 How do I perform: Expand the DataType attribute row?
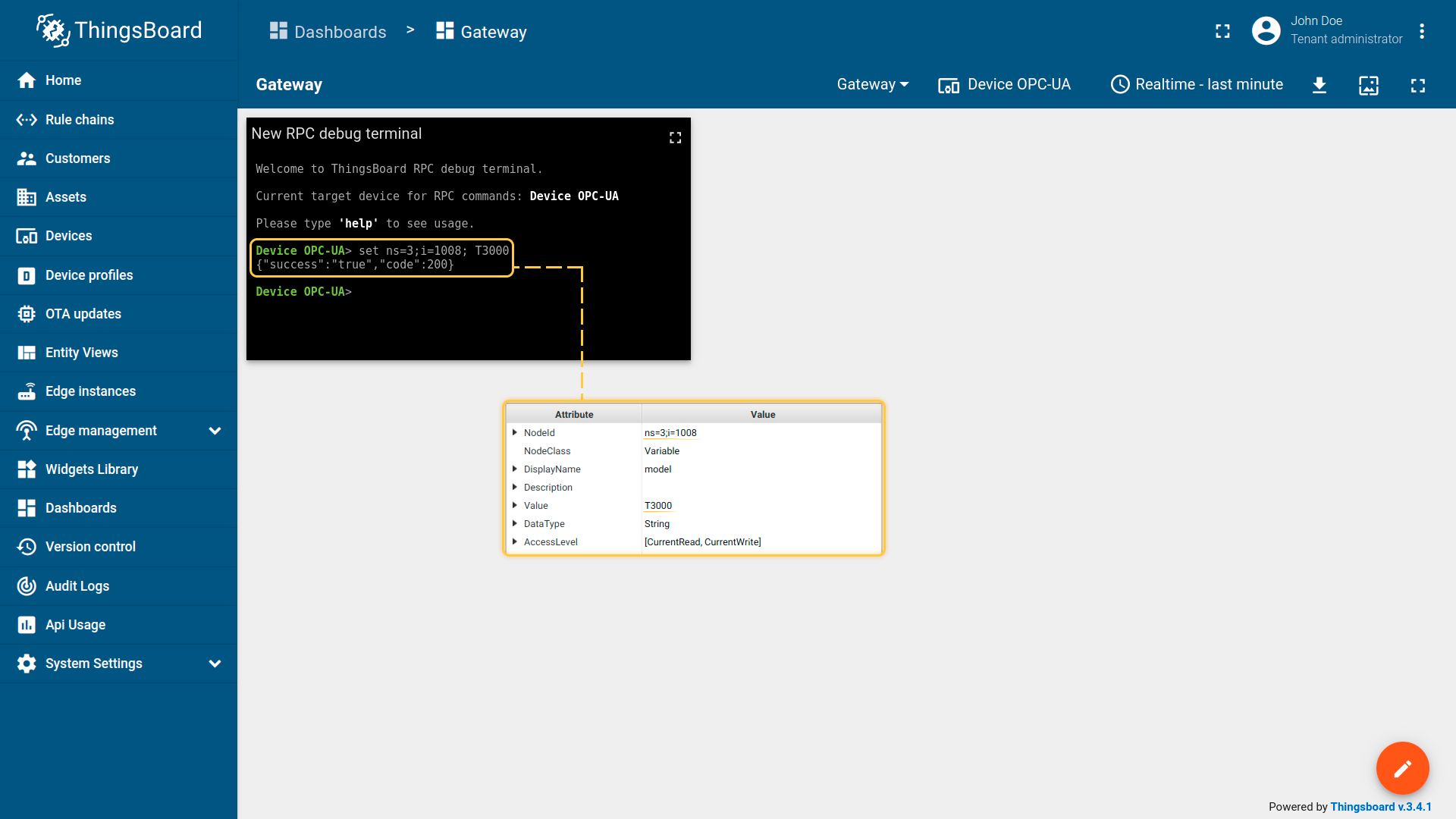click(x=515, y=523)
